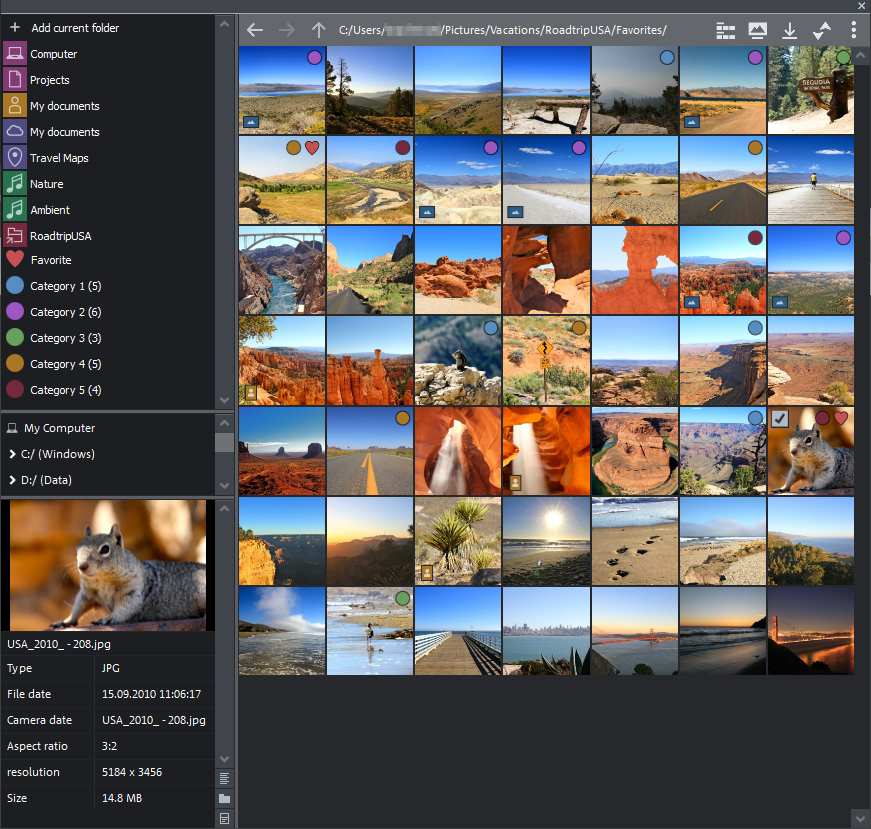Click down arrow of favorites list scrollbar

tap(224, 400)
